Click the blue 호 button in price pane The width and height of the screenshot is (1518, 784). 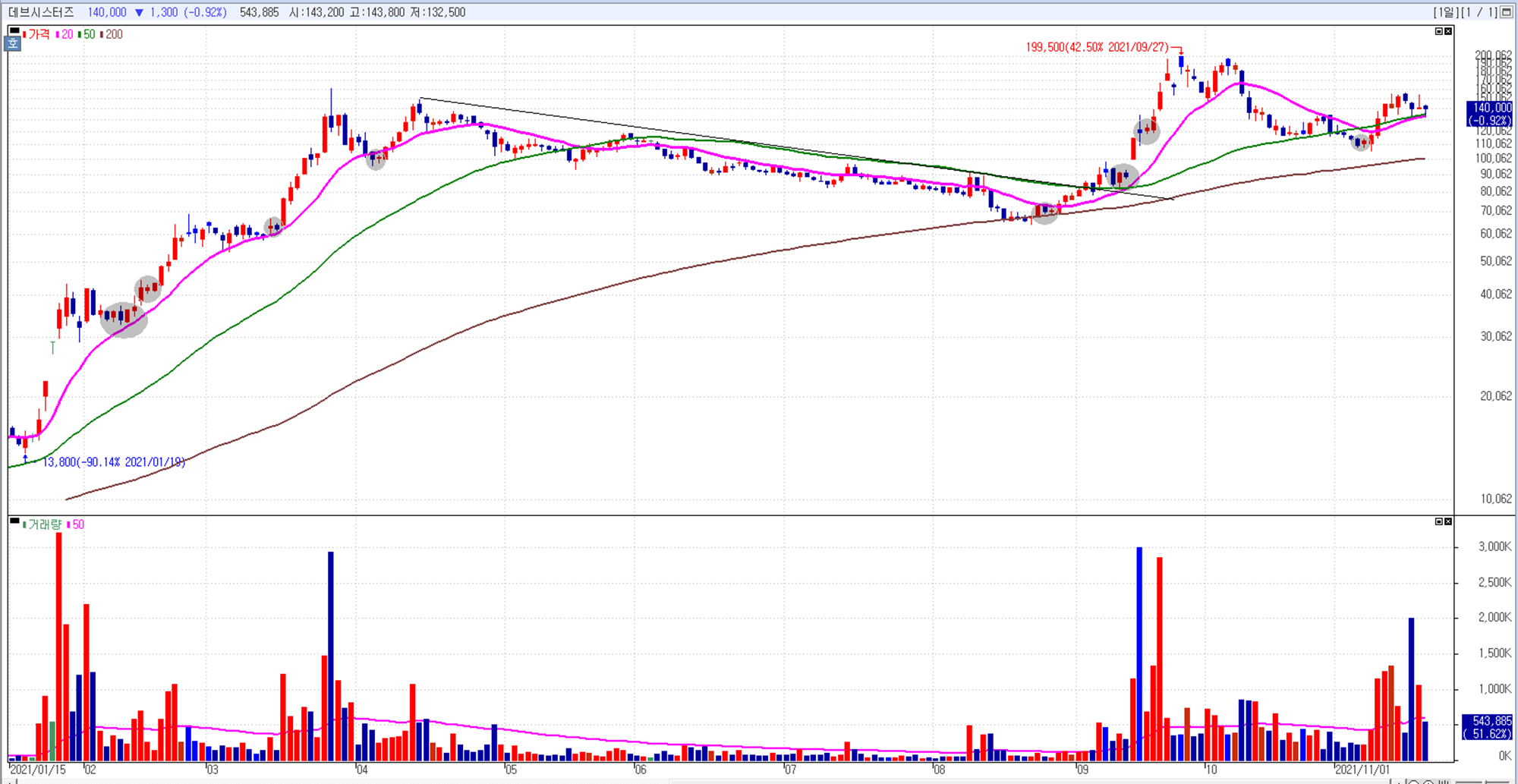[x=13, y=43]
